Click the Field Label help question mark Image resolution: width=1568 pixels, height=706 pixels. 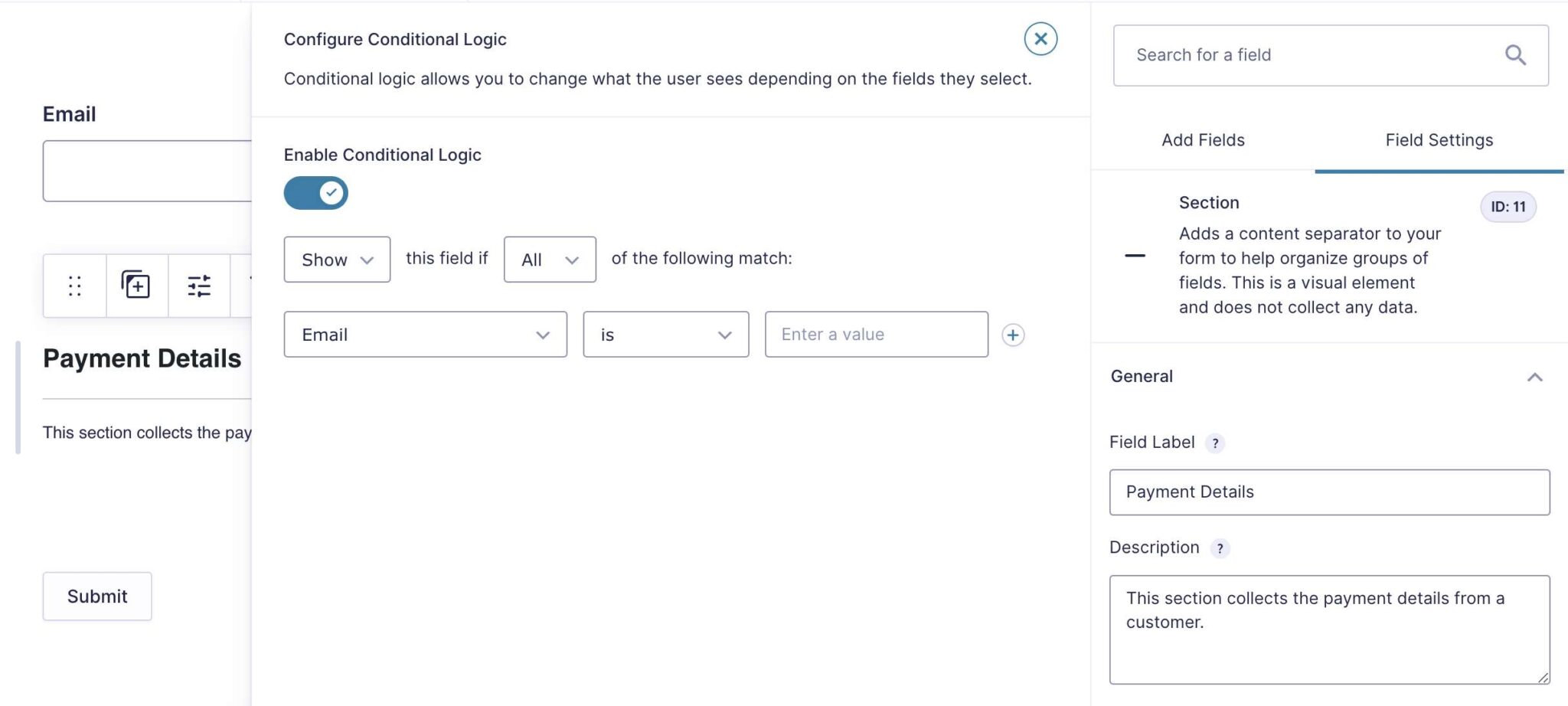click(1217, 443)
